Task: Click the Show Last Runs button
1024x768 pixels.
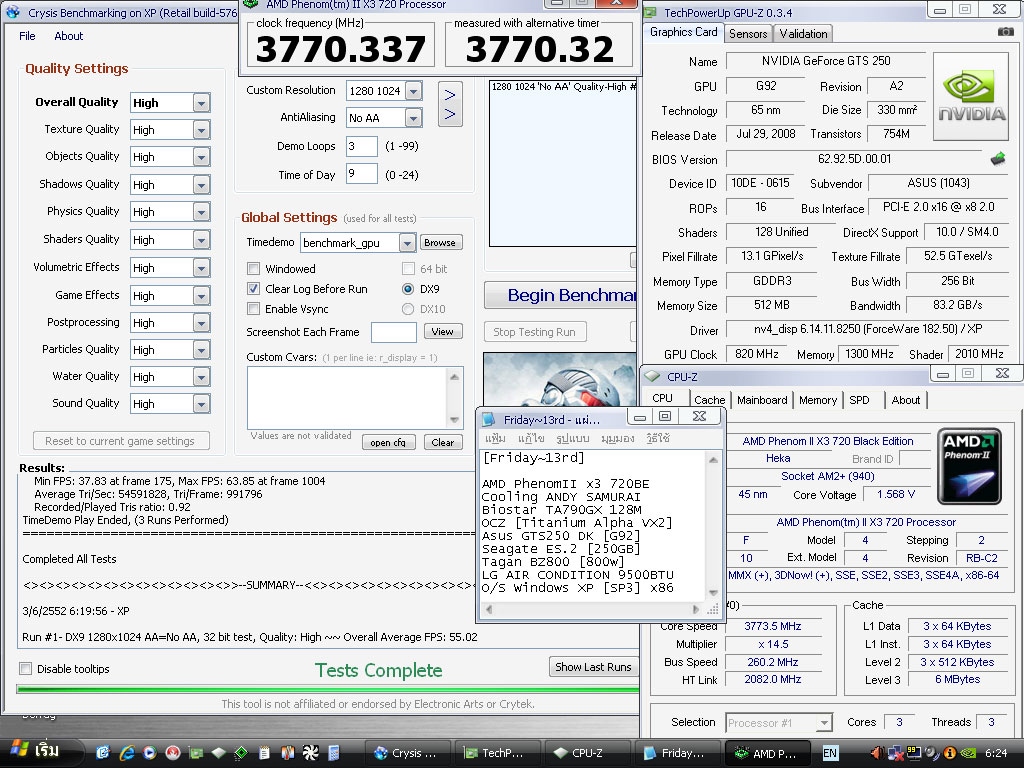Action: tap(593, 667)
